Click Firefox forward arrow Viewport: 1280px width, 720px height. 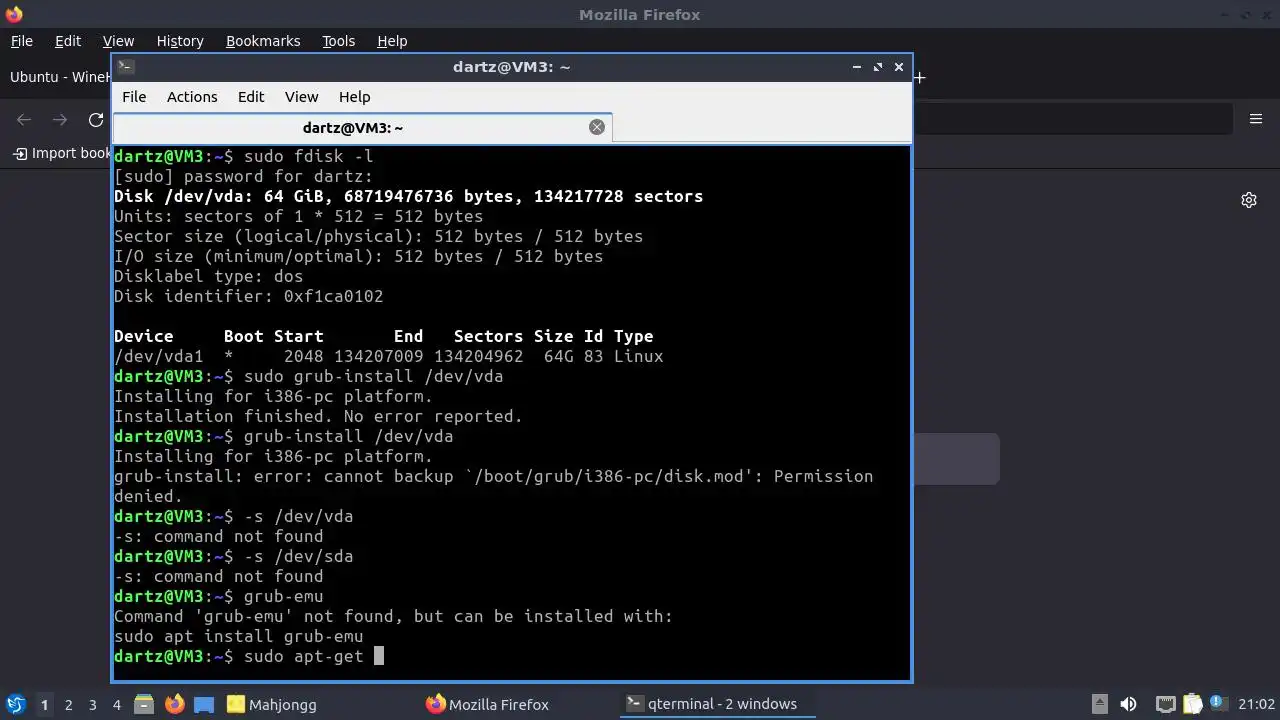(x=60, y=120)
